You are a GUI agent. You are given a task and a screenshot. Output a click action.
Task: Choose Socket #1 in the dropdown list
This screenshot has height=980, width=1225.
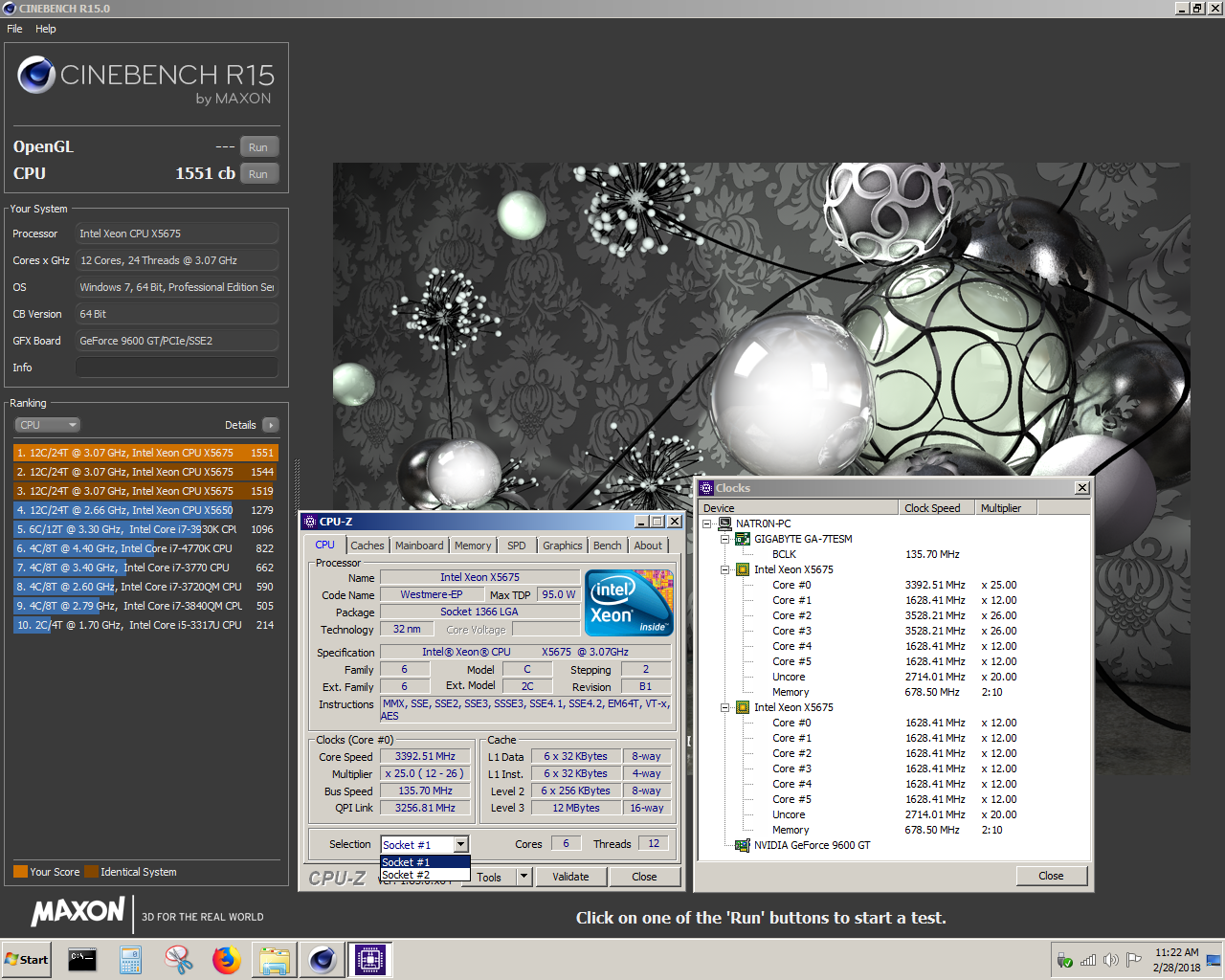[425, 862]
